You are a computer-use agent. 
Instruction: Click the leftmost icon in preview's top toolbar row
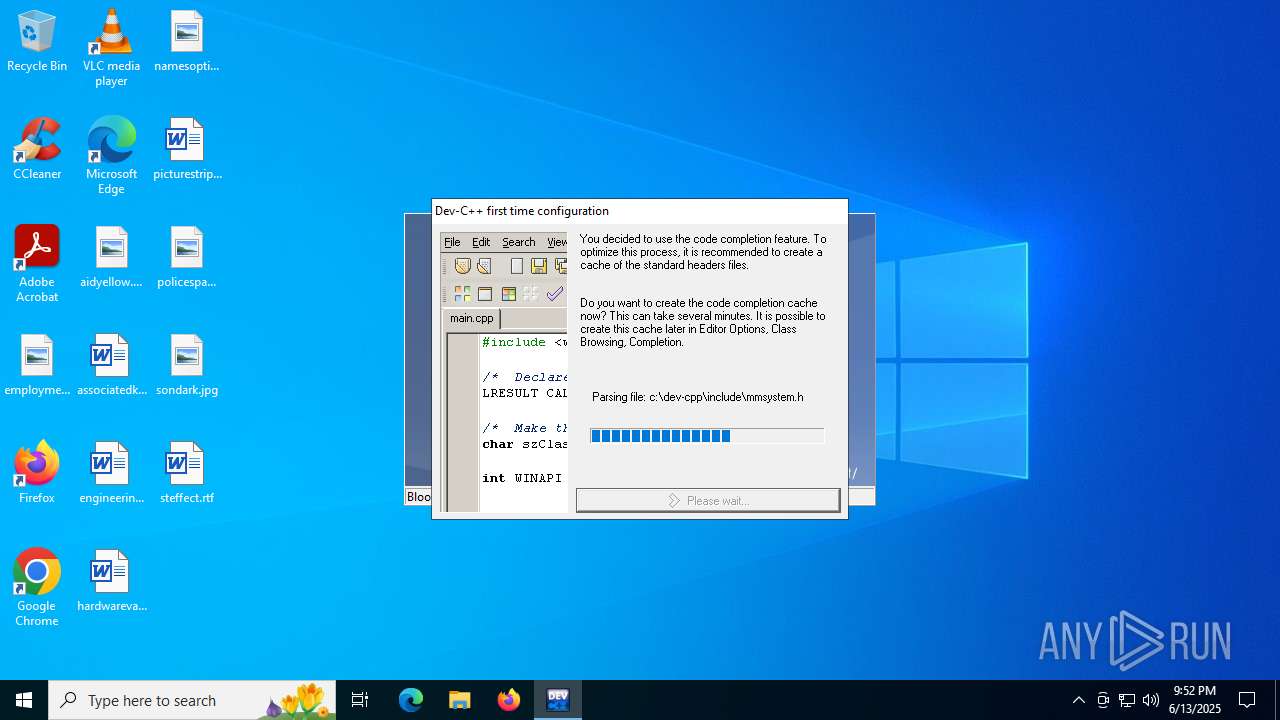(x=462, y=266)
